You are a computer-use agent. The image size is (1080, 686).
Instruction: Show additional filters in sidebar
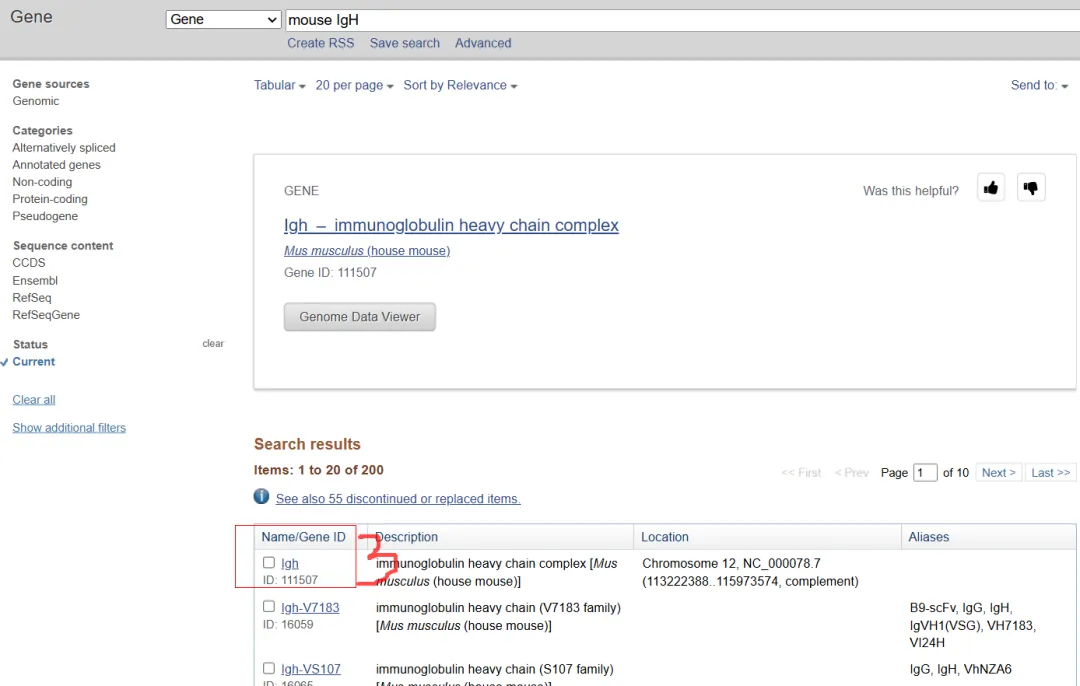[x=69, y=428]
